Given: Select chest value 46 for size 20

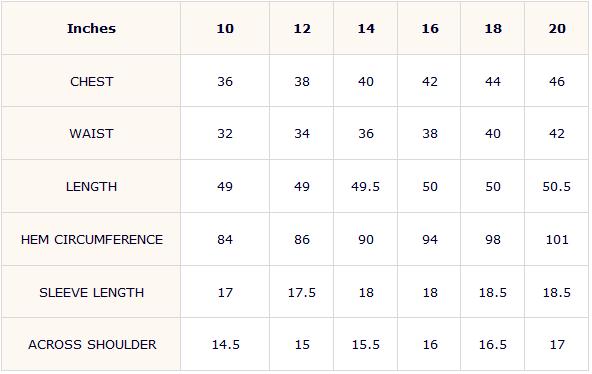Looking at the screenshot, I should pos(557,82).
